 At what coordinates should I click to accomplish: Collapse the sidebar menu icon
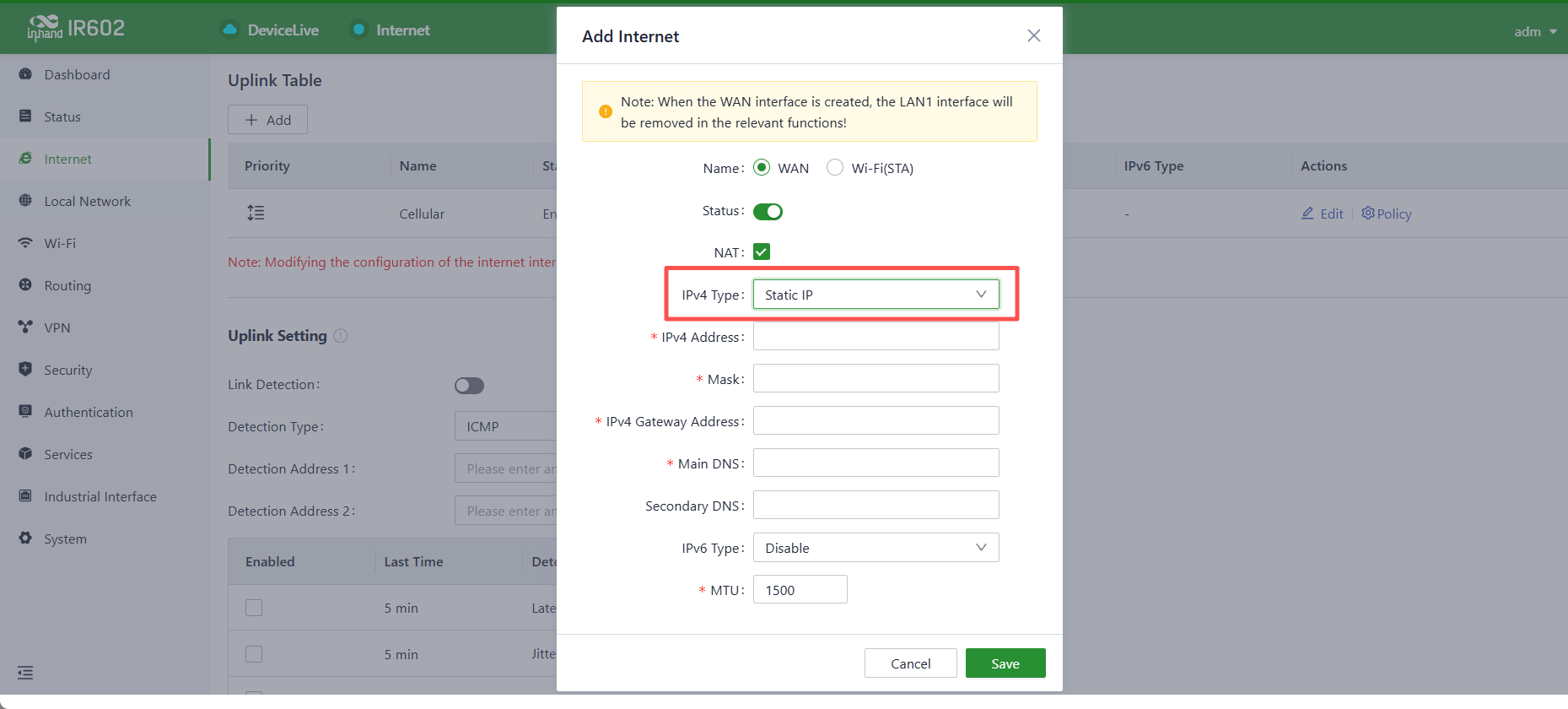pyautogui.click(x=25, y=673)
